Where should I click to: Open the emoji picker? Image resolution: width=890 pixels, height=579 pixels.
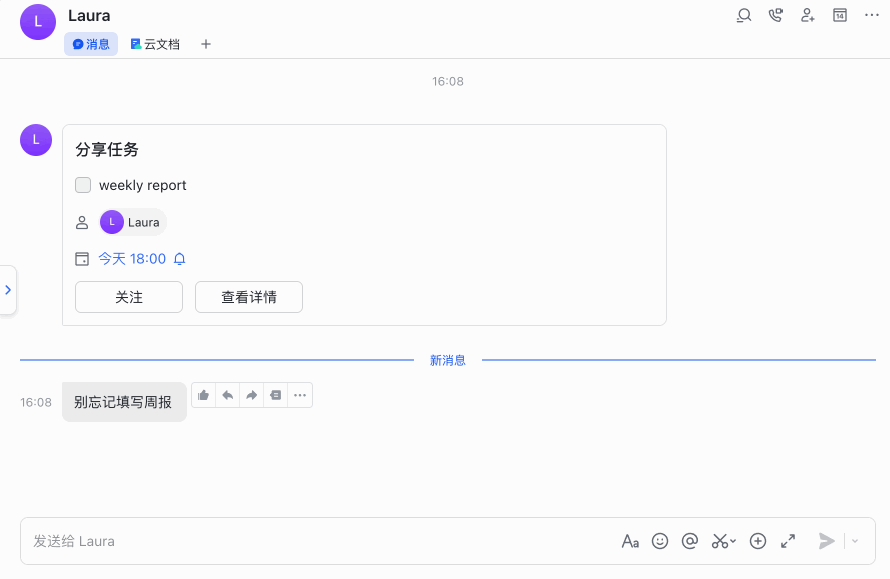click(660, 541)
